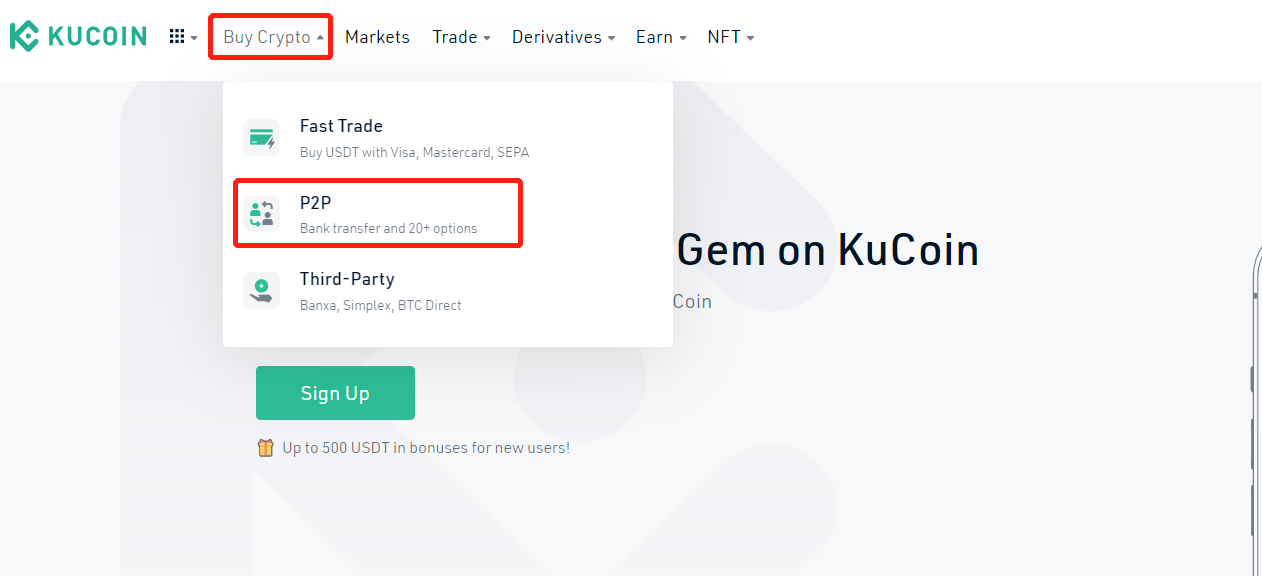Open the nine-dot apps grid icon
The height and width of the screenshot is (588, 1262).
click(177, 37)
